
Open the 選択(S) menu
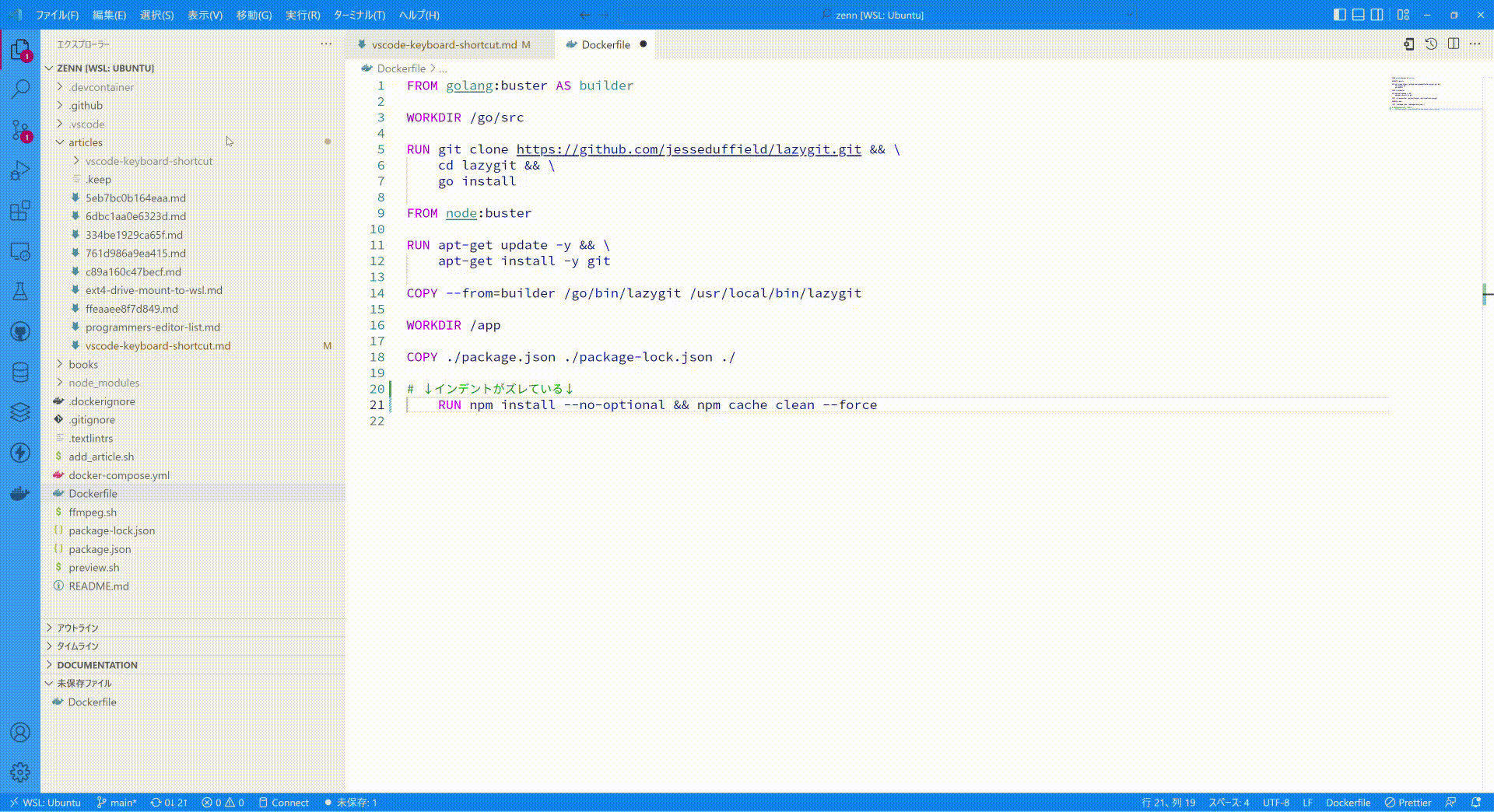click(x=156, y=15)
